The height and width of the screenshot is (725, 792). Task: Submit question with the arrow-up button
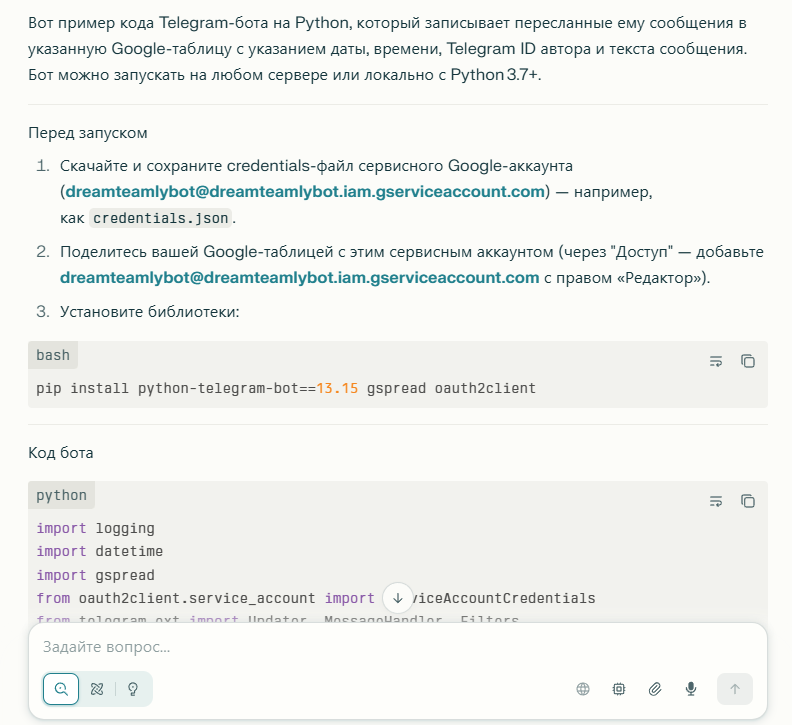click(735, 689)
